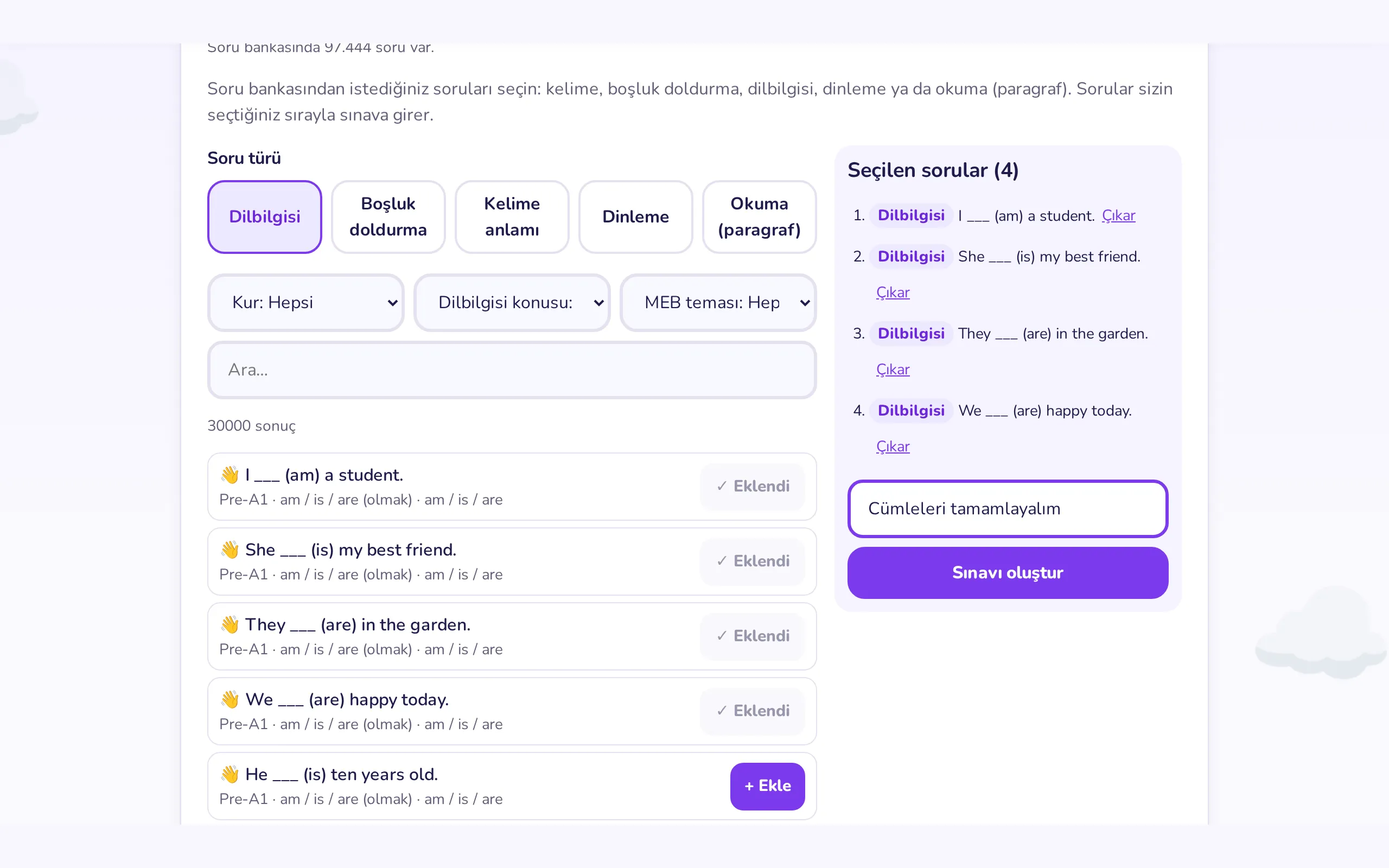Click waving hand icon on 'I ___ (am) a student.'
Screen dimensions: 1389x868
click(230, 475)
